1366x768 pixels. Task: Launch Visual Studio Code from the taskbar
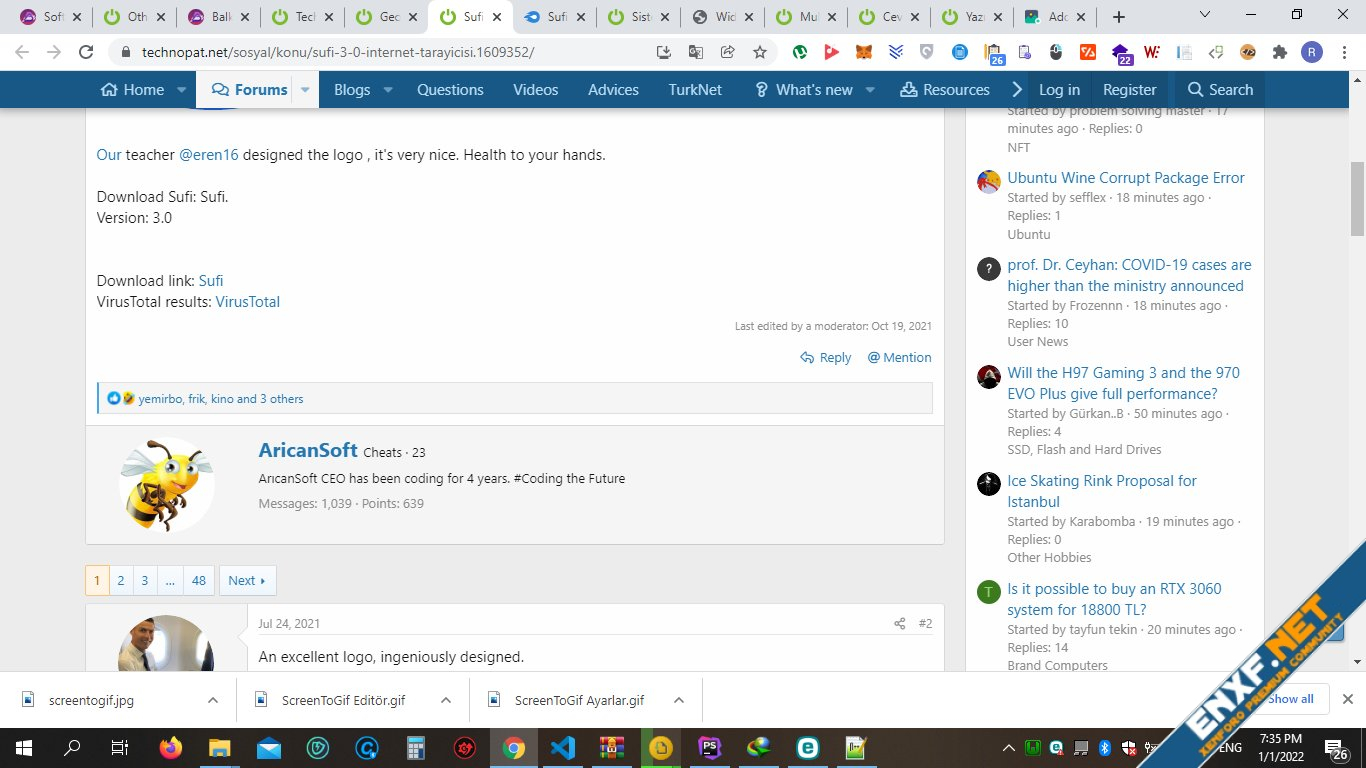pyautogui.click(x=563, y=747)
